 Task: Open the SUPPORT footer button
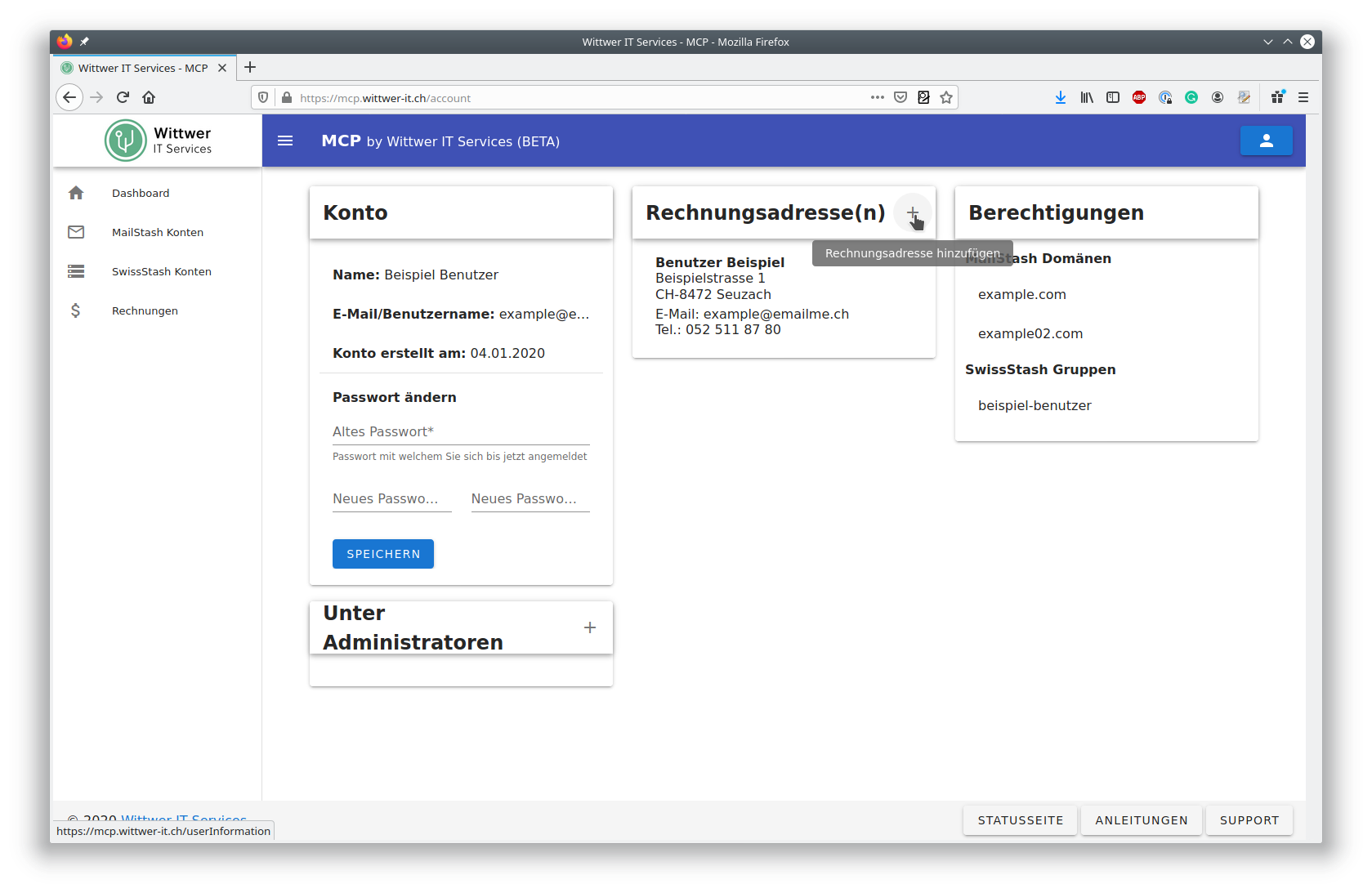coord(1249,820)
